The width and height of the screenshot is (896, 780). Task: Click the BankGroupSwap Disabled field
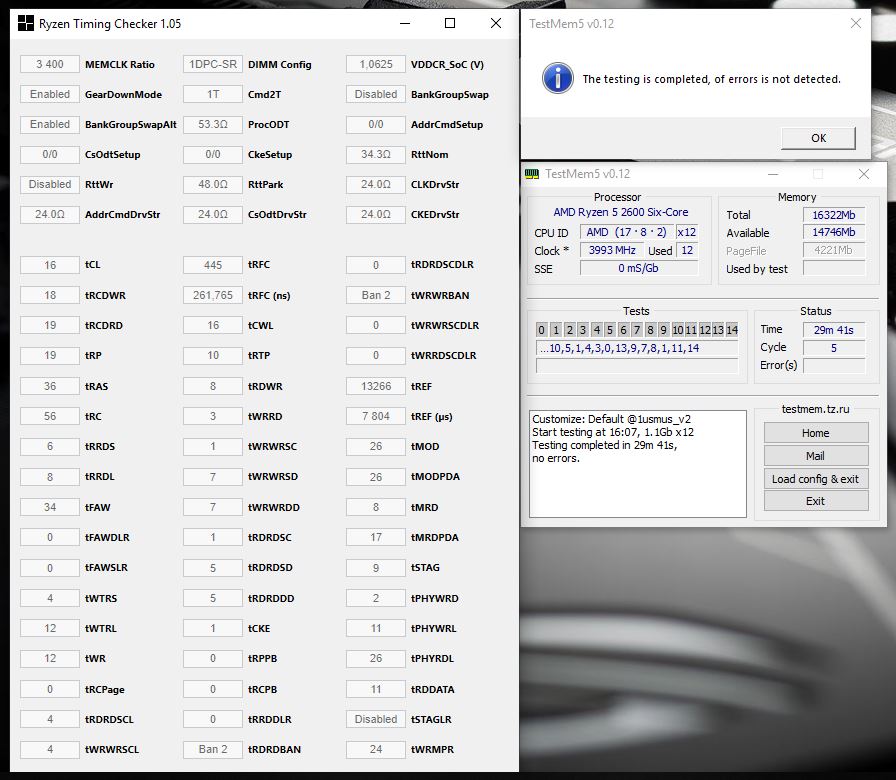pos(375,94)
